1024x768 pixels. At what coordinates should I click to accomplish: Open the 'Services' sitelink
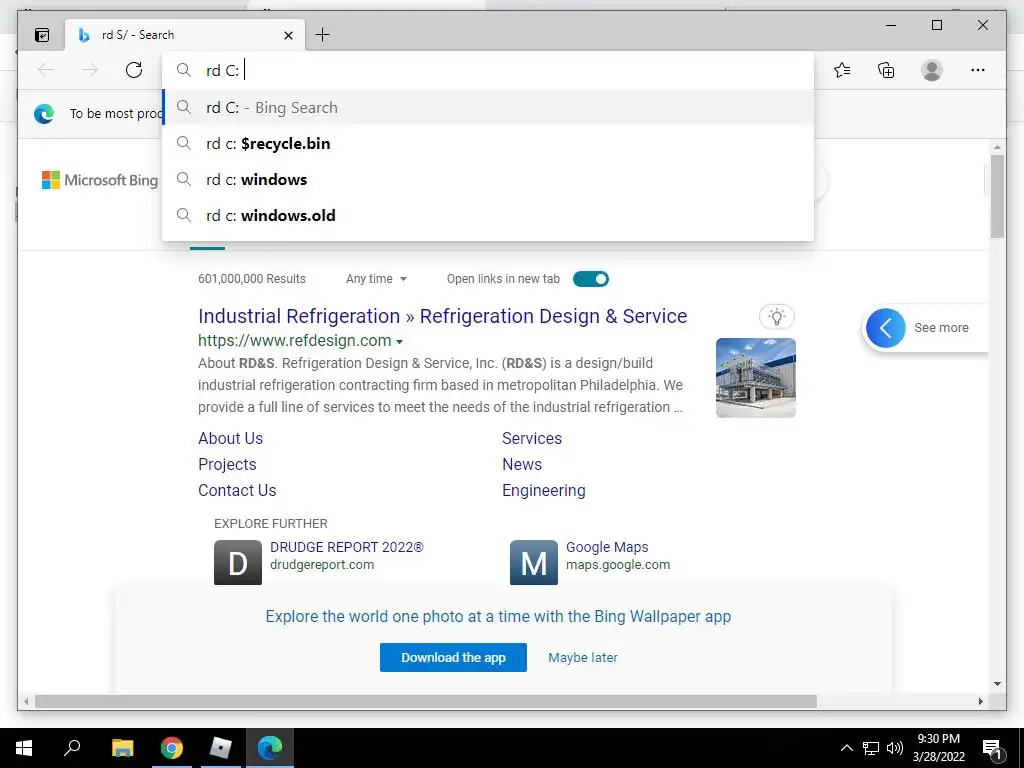click(x=532, y=438)
